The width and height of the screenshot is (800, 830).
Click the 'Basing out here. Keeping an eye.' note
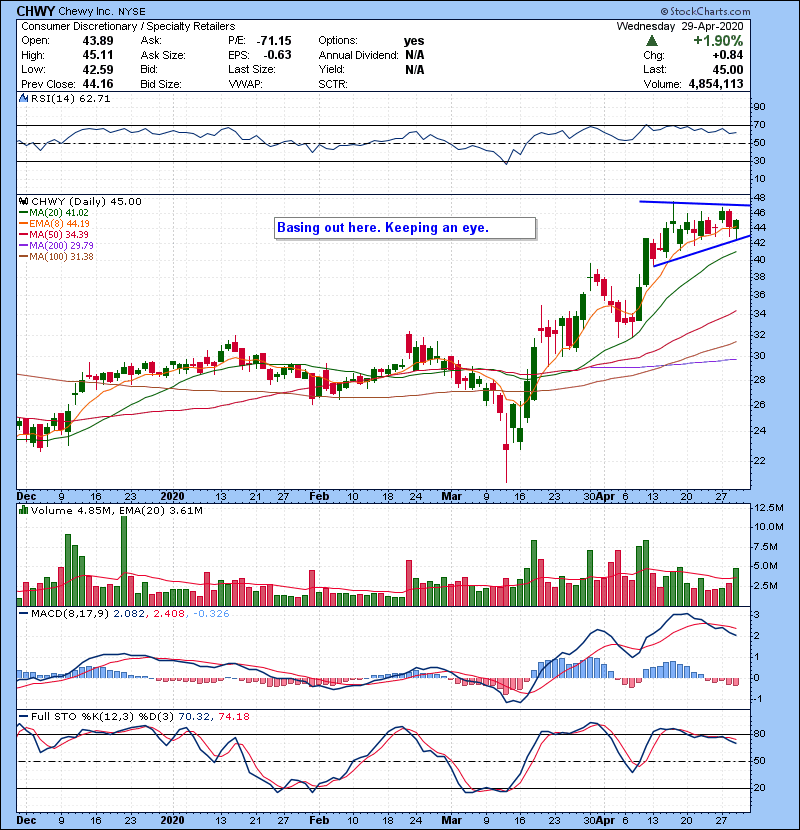[405, 228]
